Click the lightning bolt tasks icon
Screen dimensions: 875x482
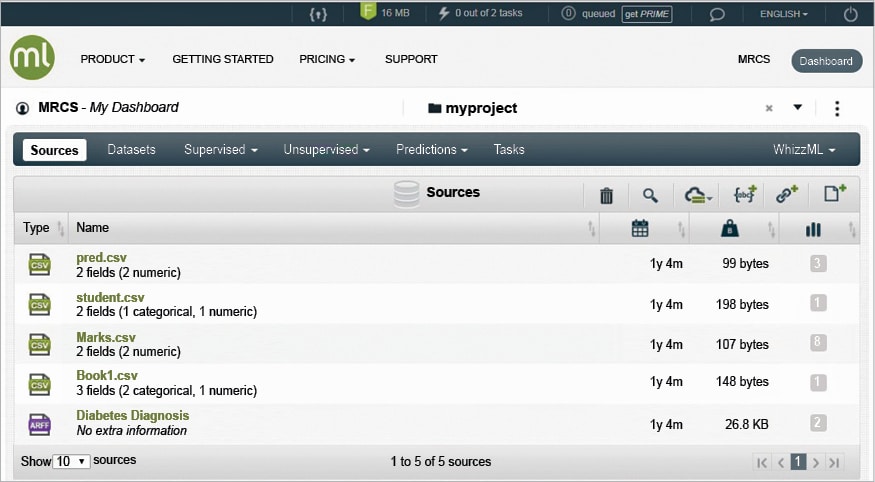[444, 13]
